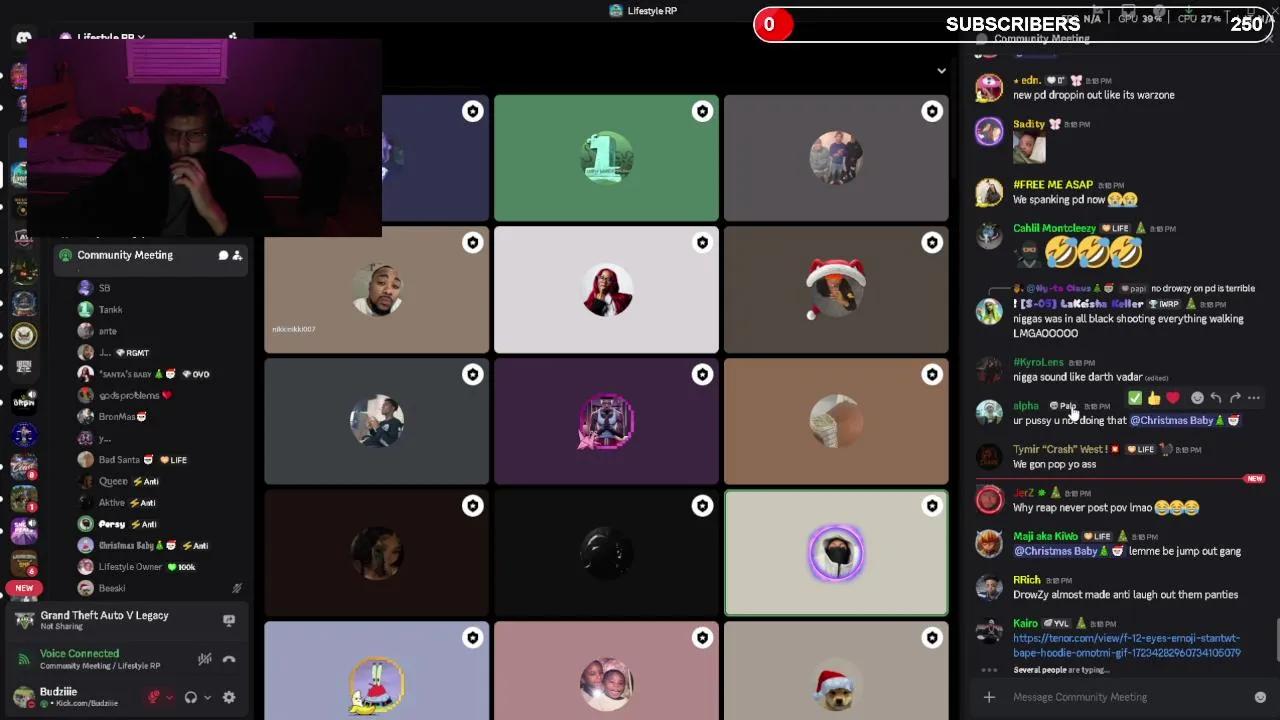Click the invite people icon beside Community Meeting
Image resolution: width=1280 pixels, height=720 pixels.
click(x=237, y=256)
